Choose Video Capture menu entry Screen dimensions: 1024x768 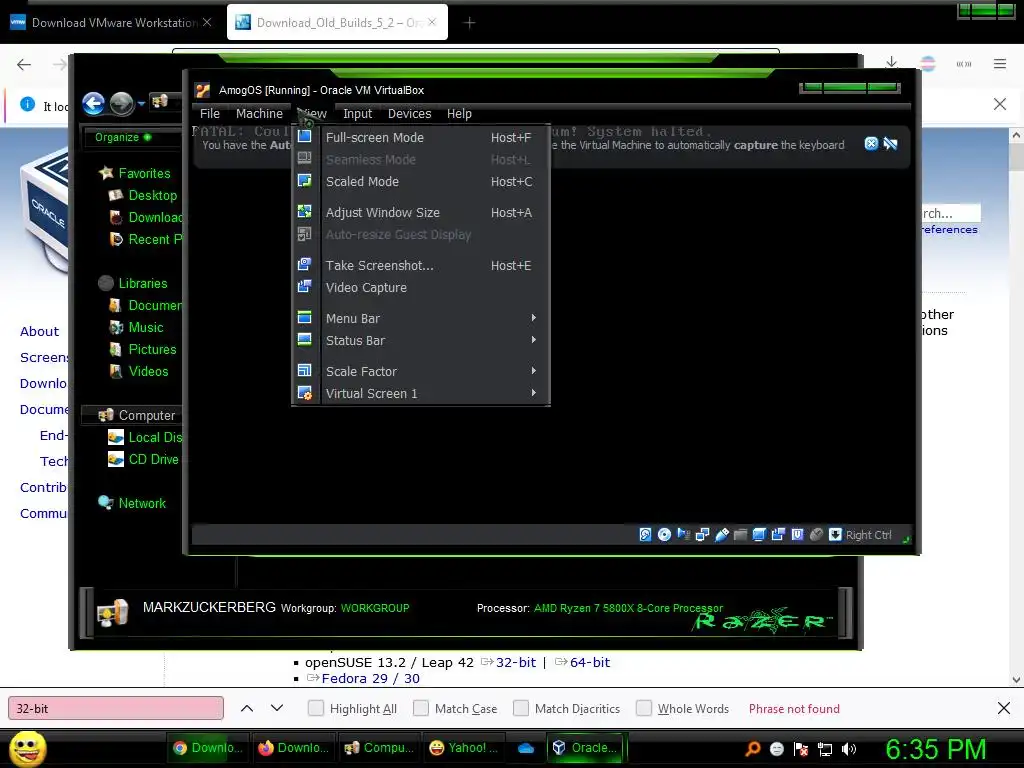[421, 287]
